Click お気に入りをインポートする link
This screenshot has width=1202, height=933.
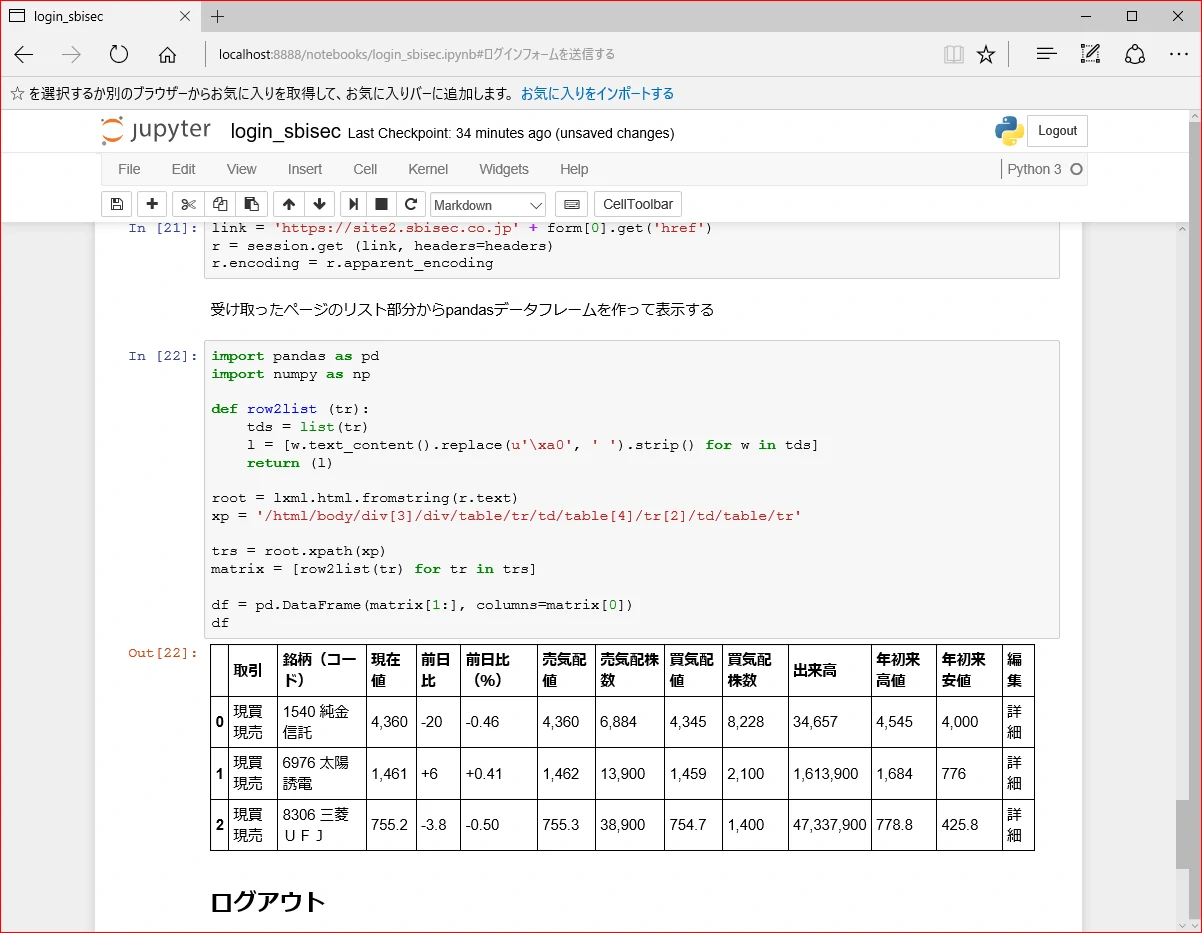[x=597, y=93]
